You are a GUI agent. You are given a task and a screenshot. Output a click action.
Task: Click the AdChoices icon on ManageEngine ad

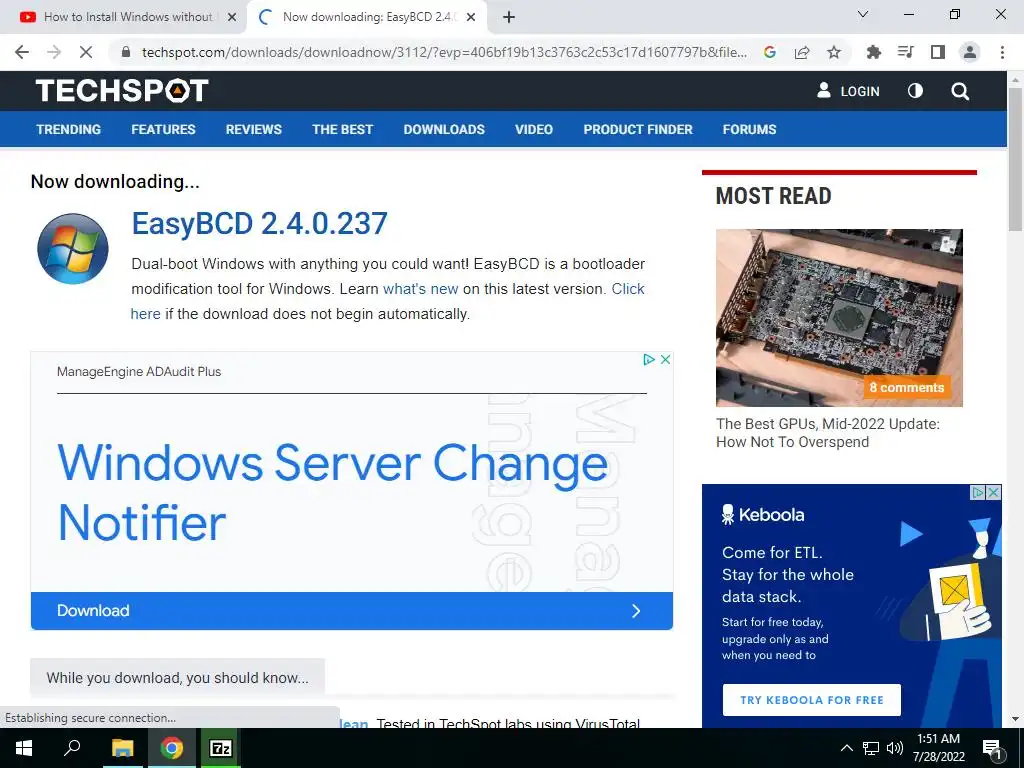pyautogui.click(x=649, y=359)
